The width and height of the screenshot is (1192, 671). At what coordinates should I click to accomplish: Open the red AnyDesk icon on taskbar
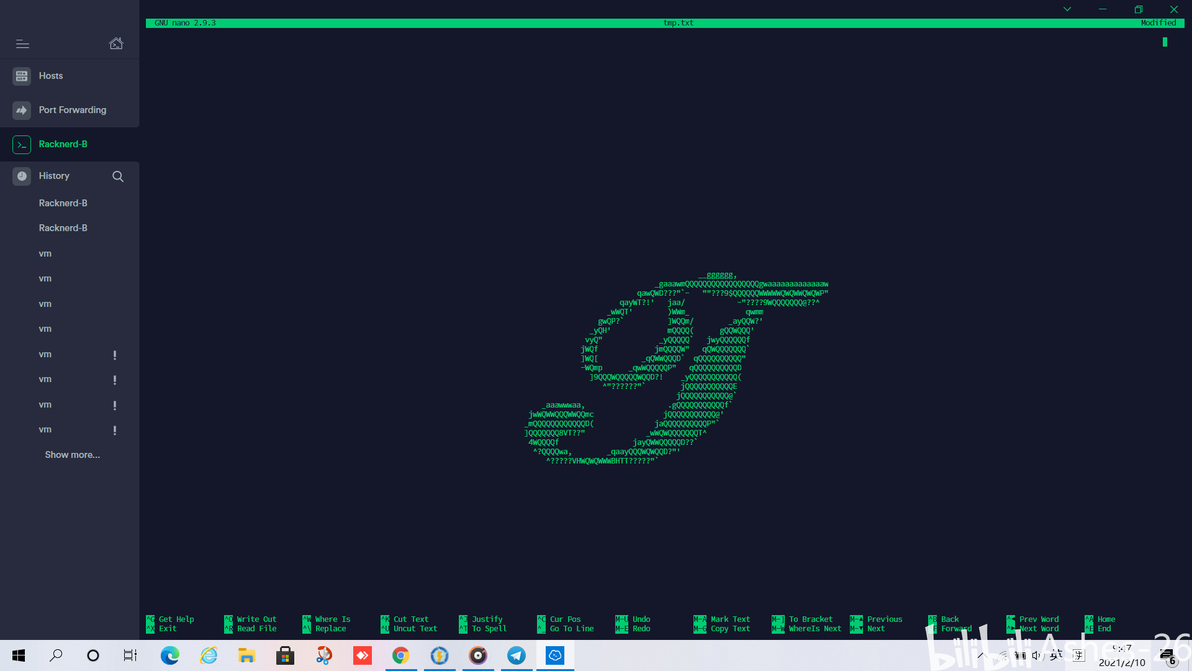362,656
